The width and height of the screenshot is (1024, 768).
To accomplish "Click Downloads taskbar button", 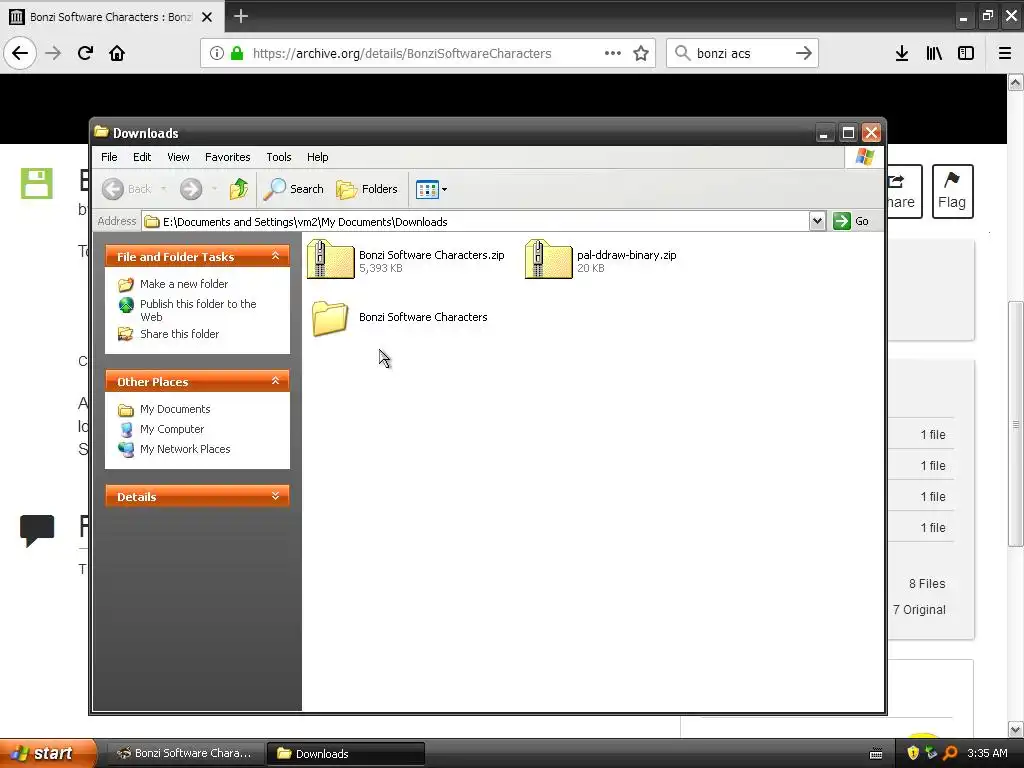I will pyautogui.click(x=346, y=753).
